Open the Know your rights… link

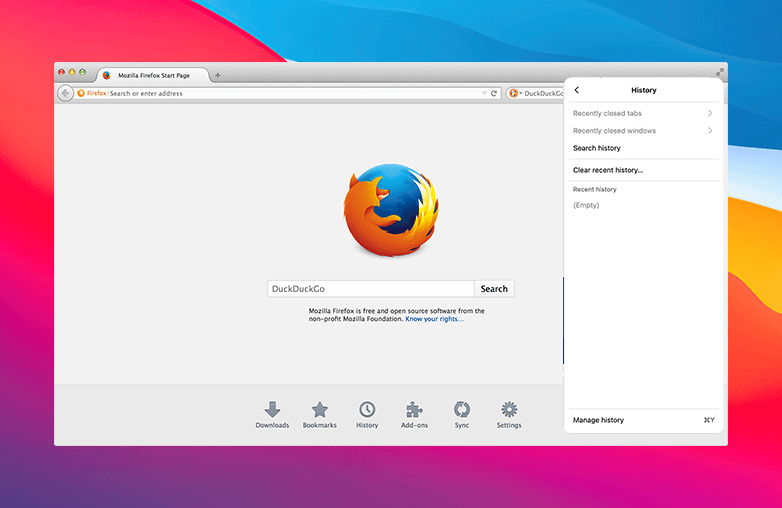click(x=434, y=319)
